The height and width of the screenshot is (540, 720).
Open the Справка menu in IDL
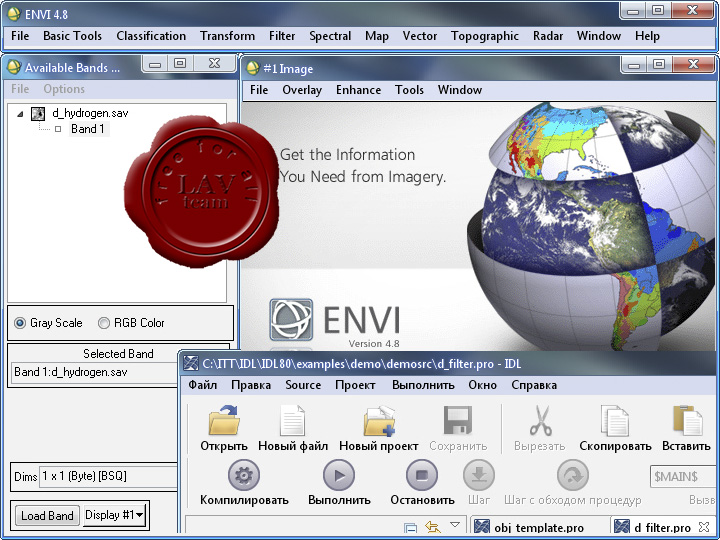coord(534,385)
